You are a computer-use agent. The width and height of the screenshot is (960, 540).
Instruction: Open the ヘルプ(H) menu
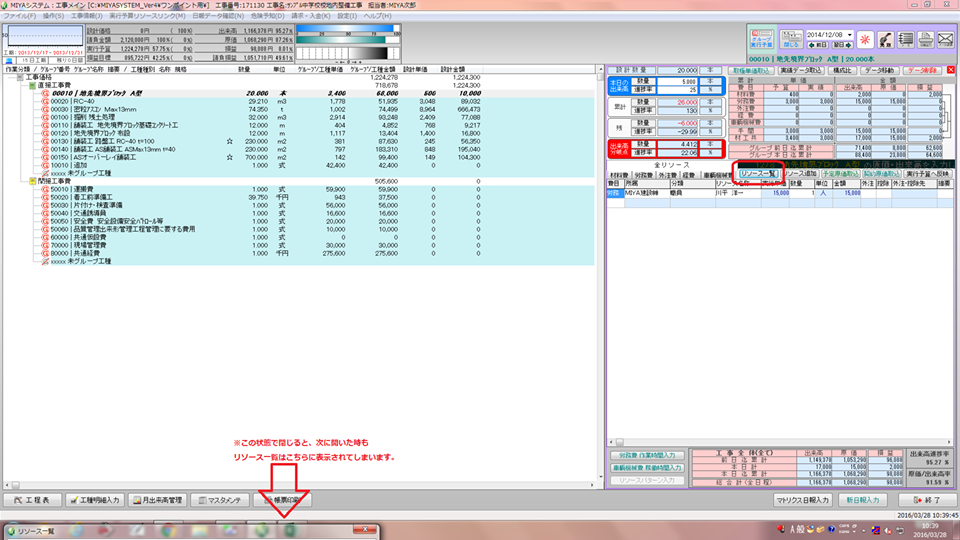(378, 16)
